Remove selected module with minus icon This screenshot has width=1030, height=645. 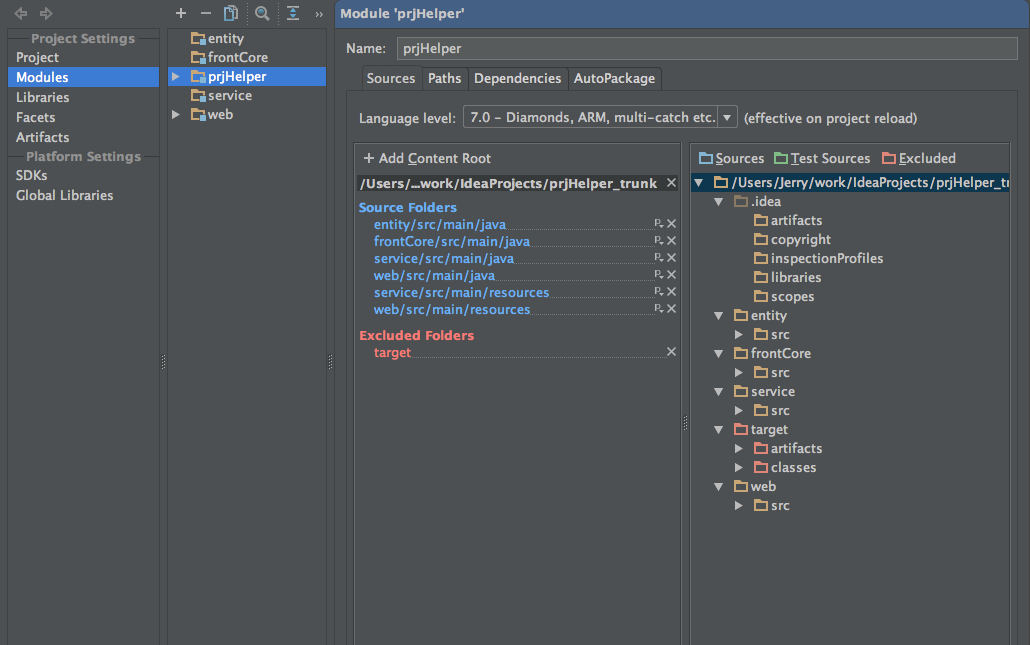coord(206,13)
